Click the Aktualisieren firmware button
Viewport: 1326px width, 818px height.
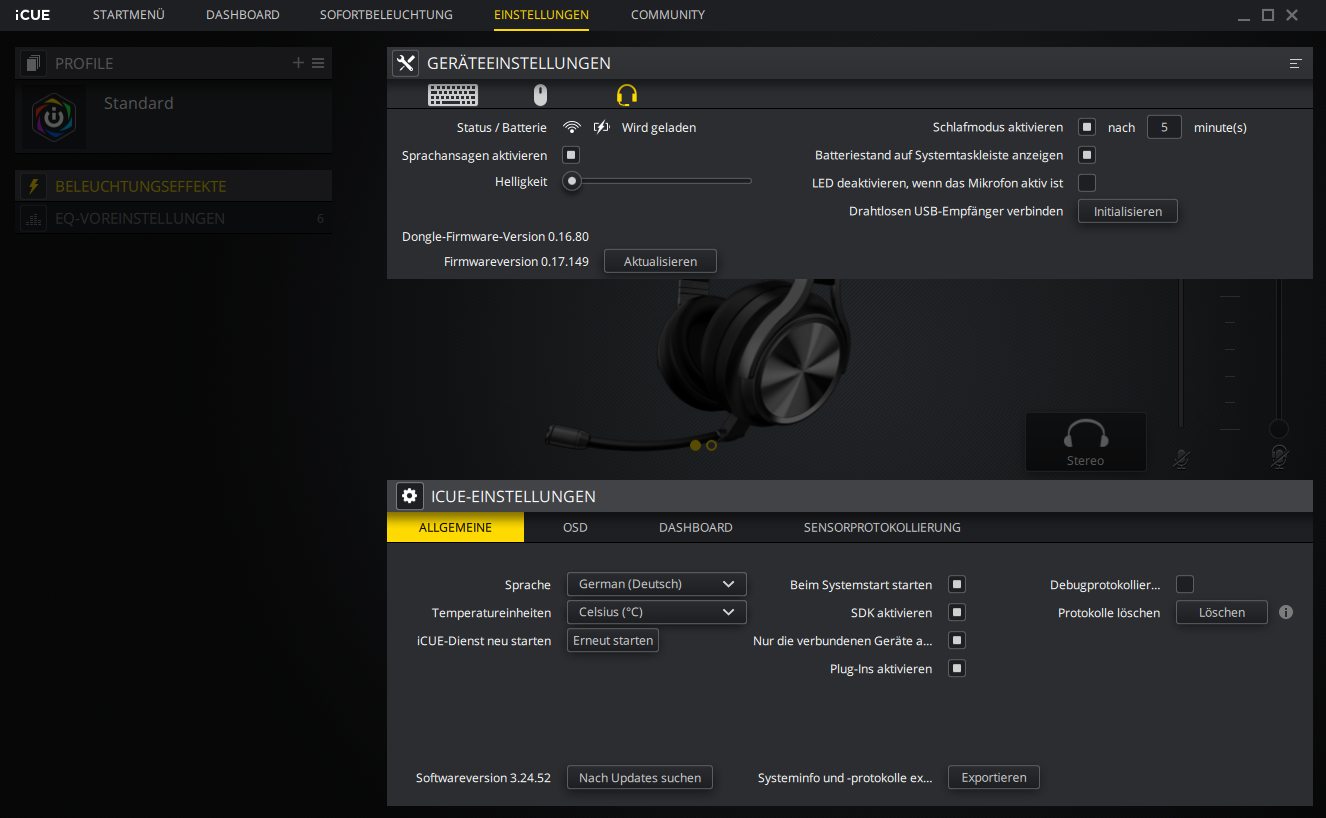tap(660, 261)
